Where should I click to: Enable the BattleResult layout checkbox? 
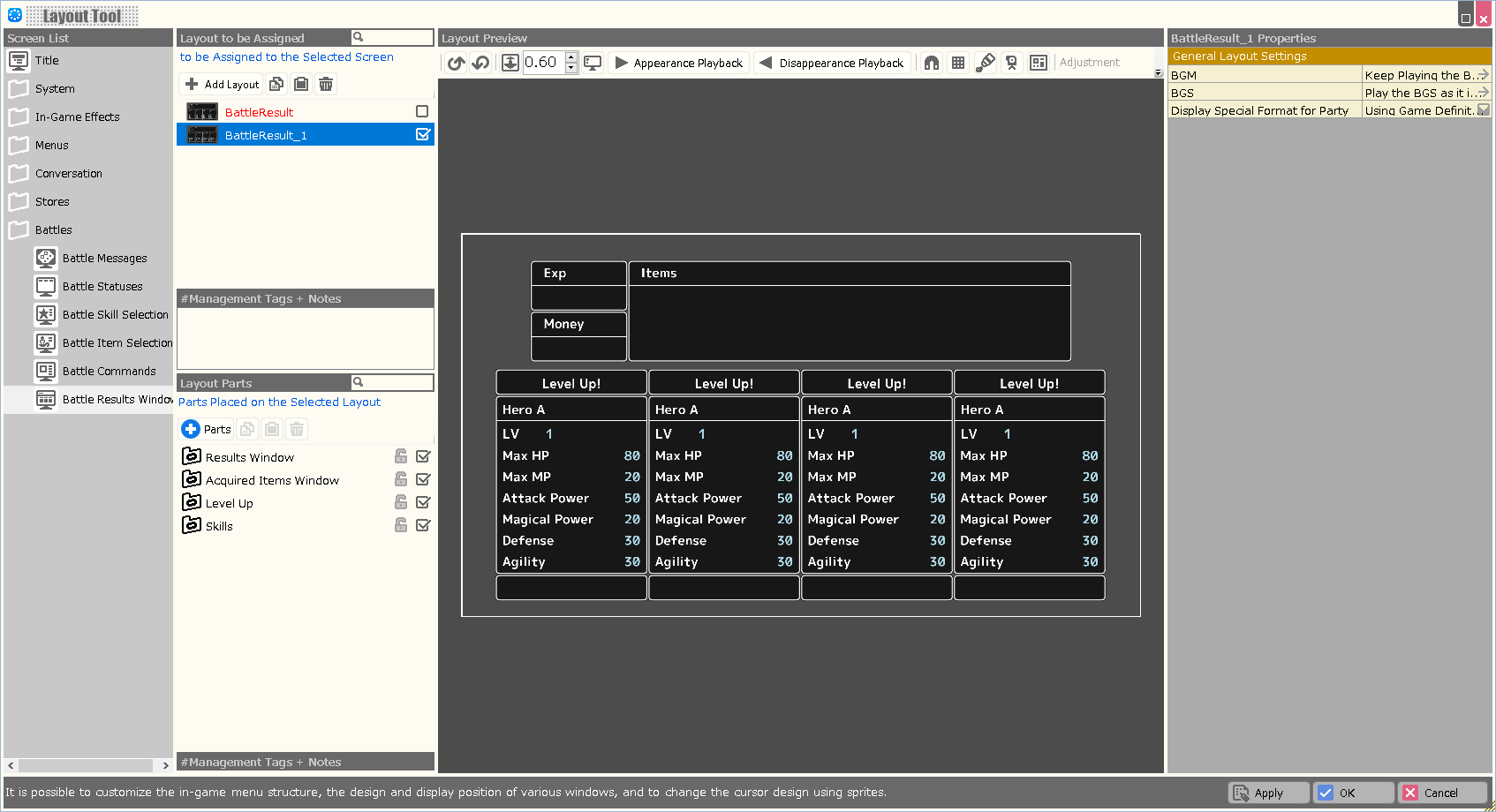click(422, 111)
